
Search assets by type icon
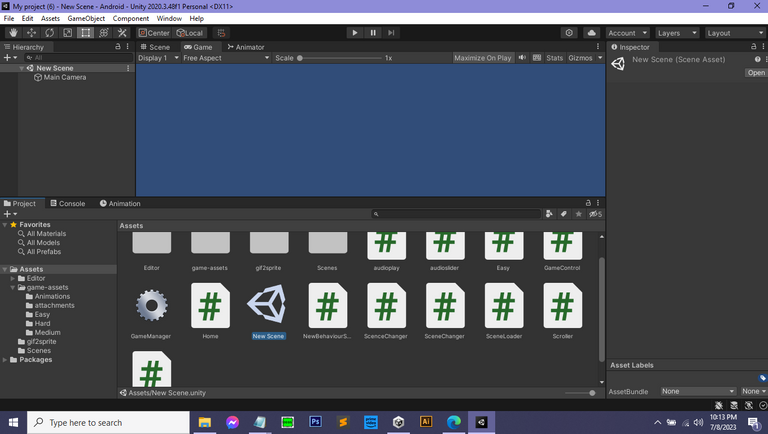pos(549,214)
